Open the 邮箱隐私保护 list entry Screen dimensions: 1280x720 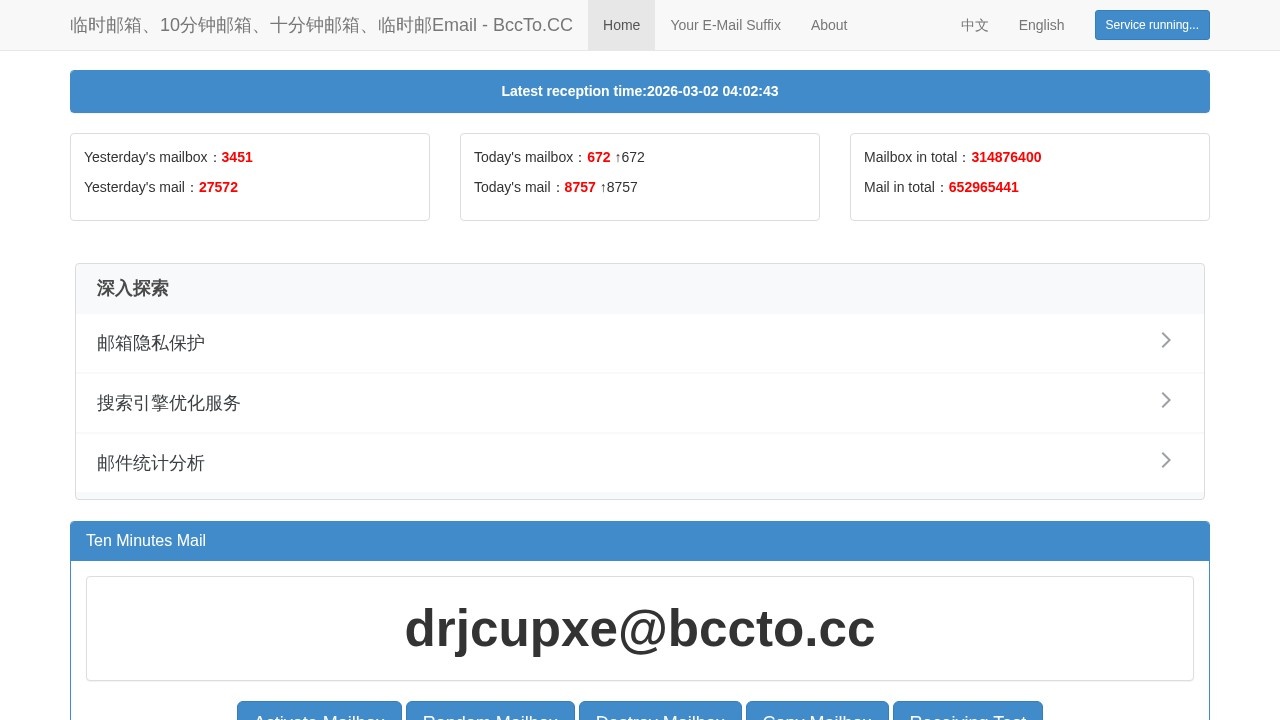click(151, 343)
